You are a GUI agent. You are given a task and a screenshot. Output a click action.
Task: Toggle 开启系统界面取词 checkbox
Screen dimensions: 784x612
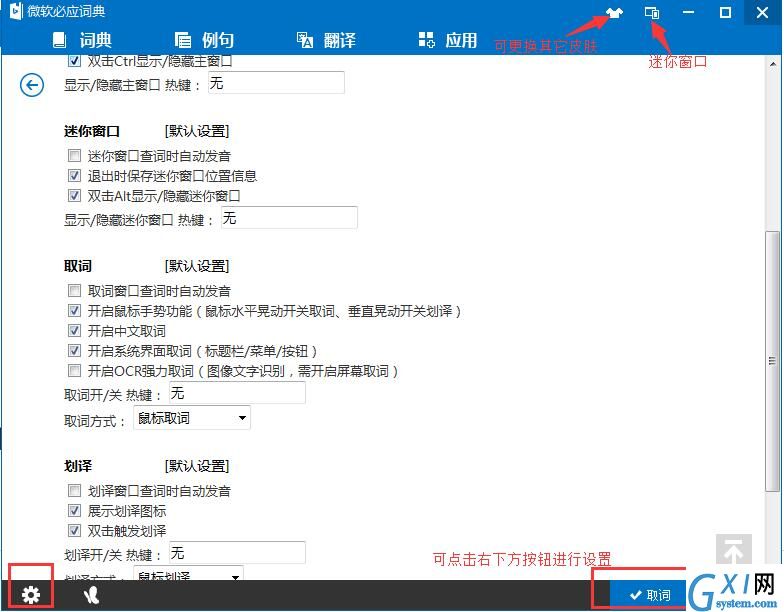click(x=74, y=350)
